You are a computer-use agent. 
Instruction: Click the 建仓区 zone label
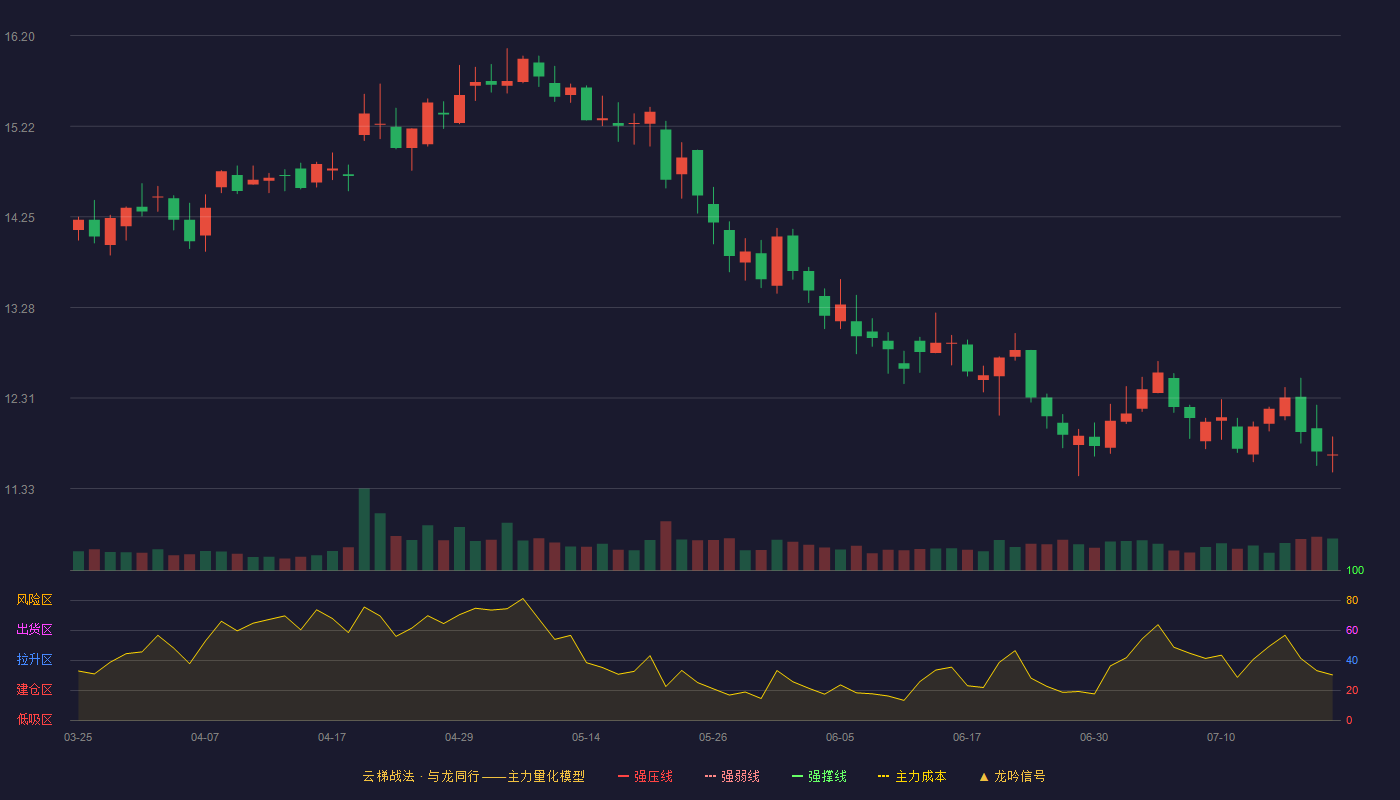pyautogui.click(x=34, y=690)
